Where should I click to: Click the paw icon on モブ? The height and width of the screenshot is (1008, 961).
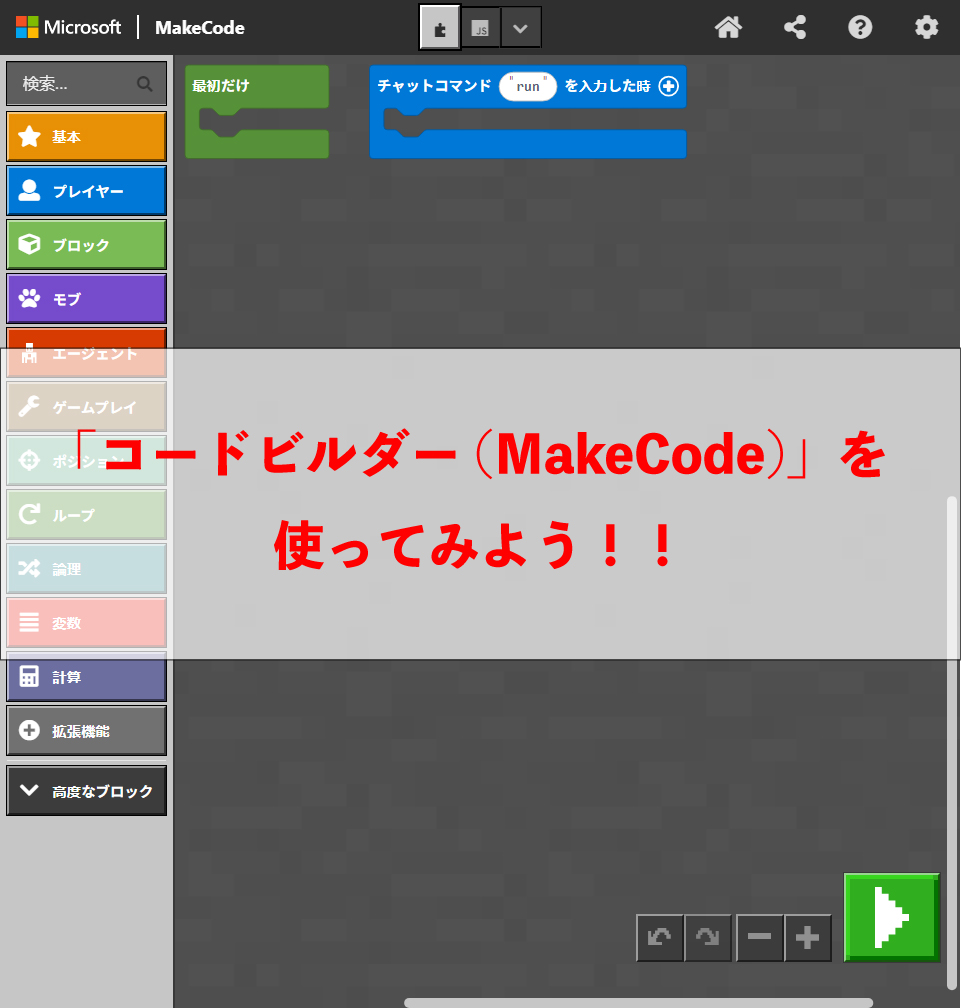click(x=30, y=298)
